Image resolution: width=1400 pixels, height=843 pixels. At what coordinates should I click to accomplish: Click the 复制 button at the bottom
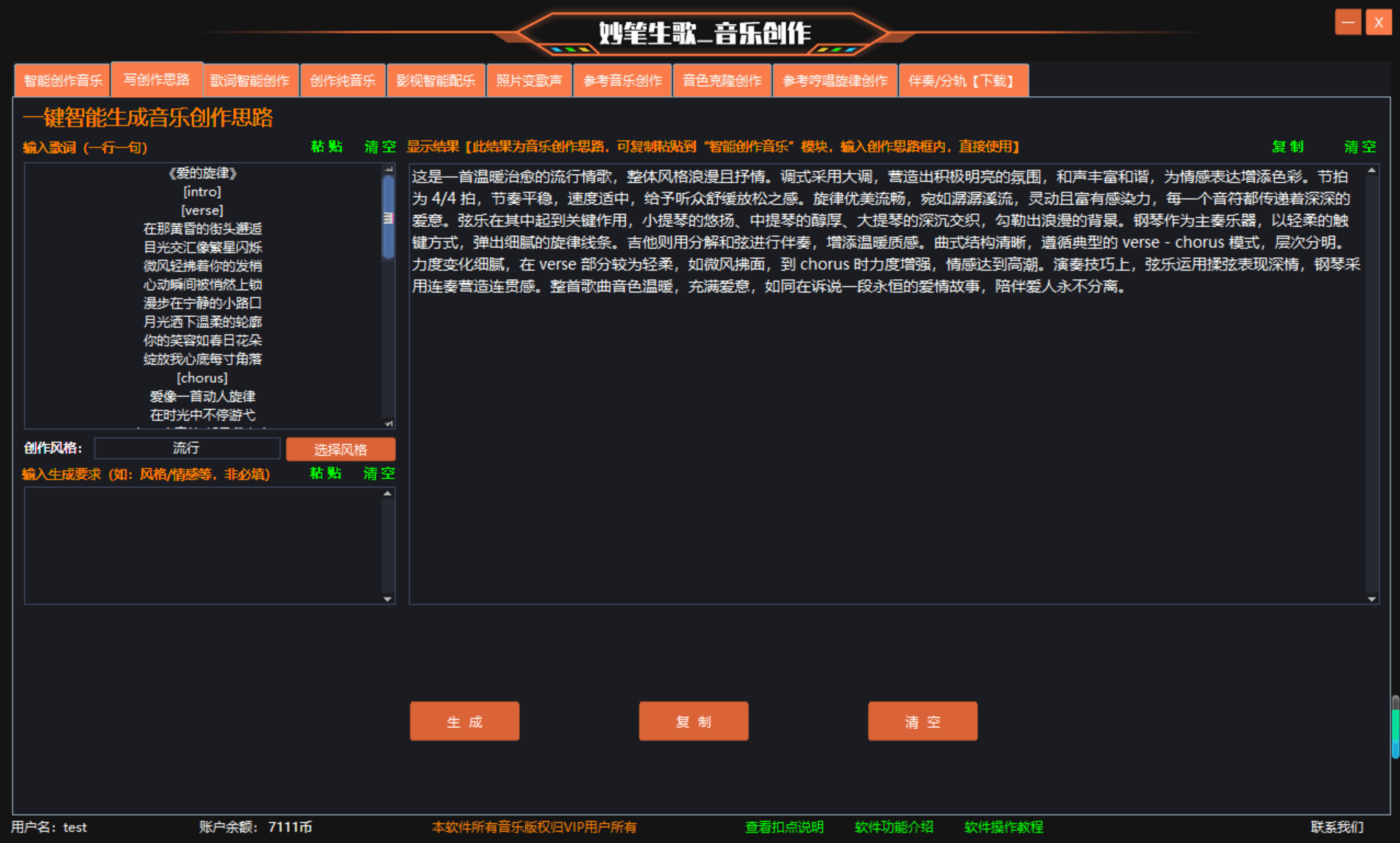point(694,721)
